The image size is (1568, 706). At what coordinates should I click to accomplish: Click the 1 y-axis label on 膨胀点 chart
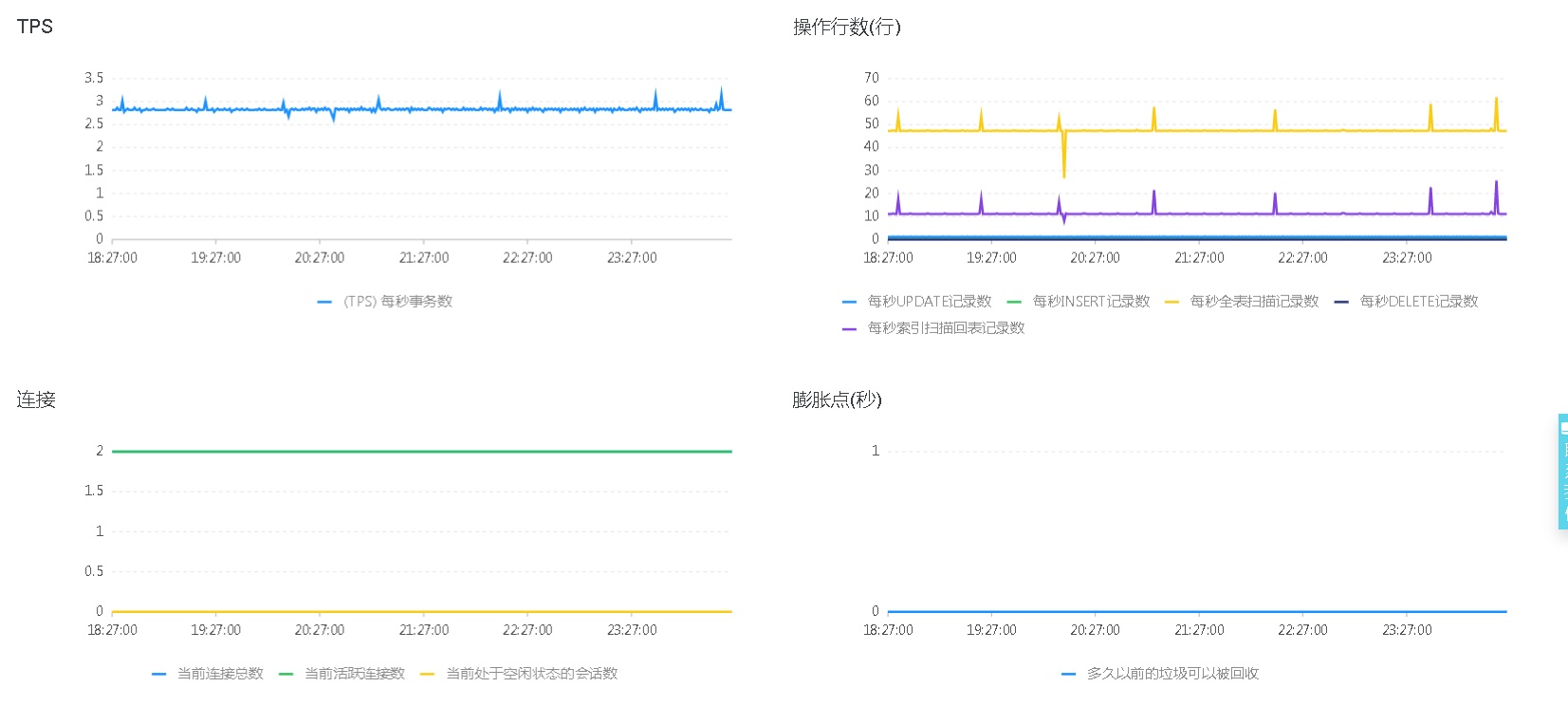coord(876,451)
